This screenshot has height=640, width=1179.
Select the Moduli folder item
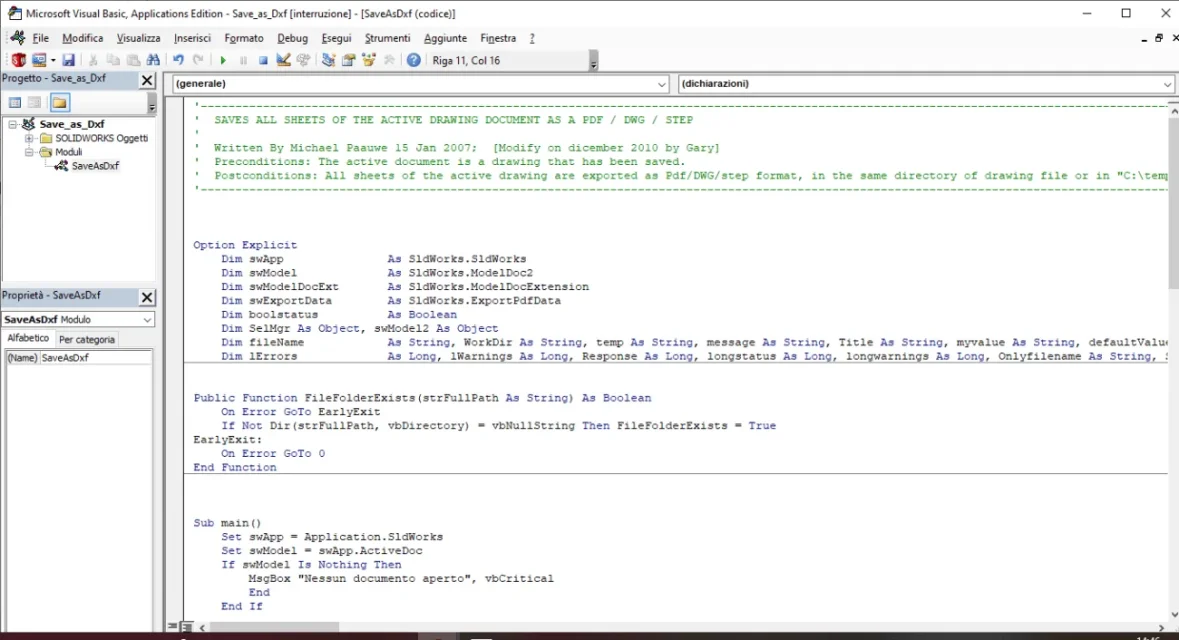(x=68, y=152)
